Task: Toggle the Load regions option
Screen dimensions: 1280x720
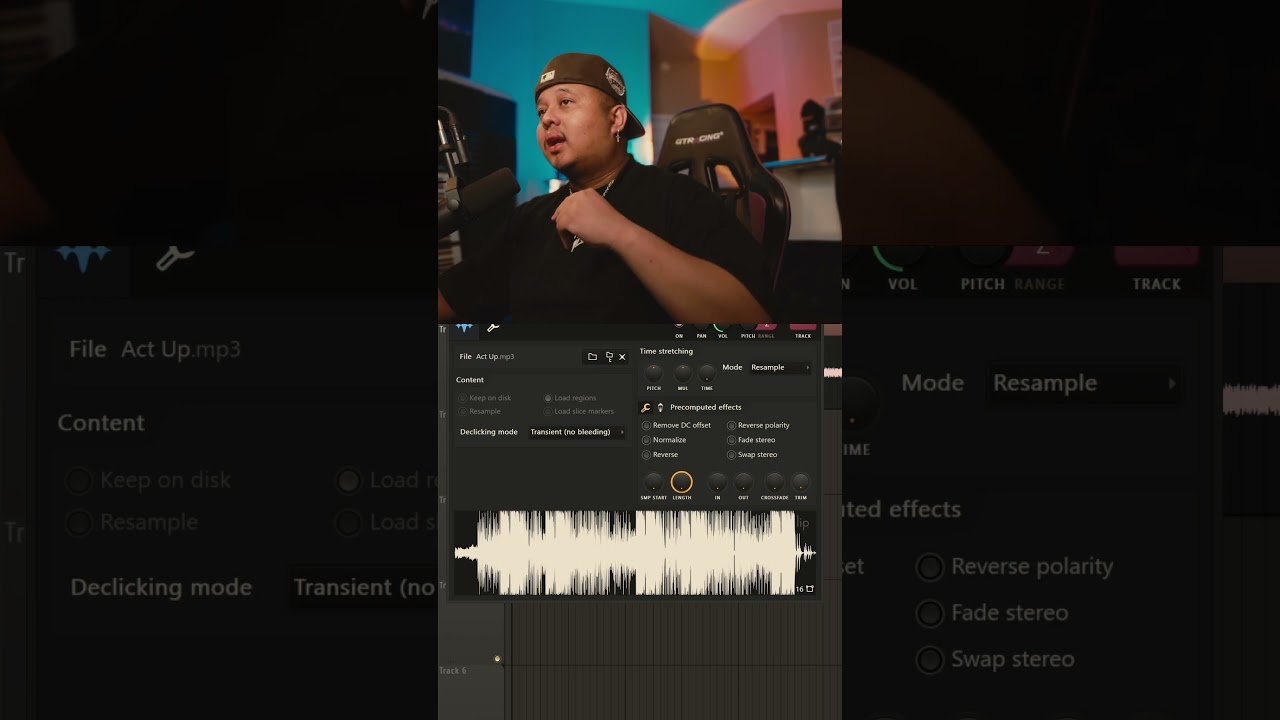Action: tap(570, 398)
